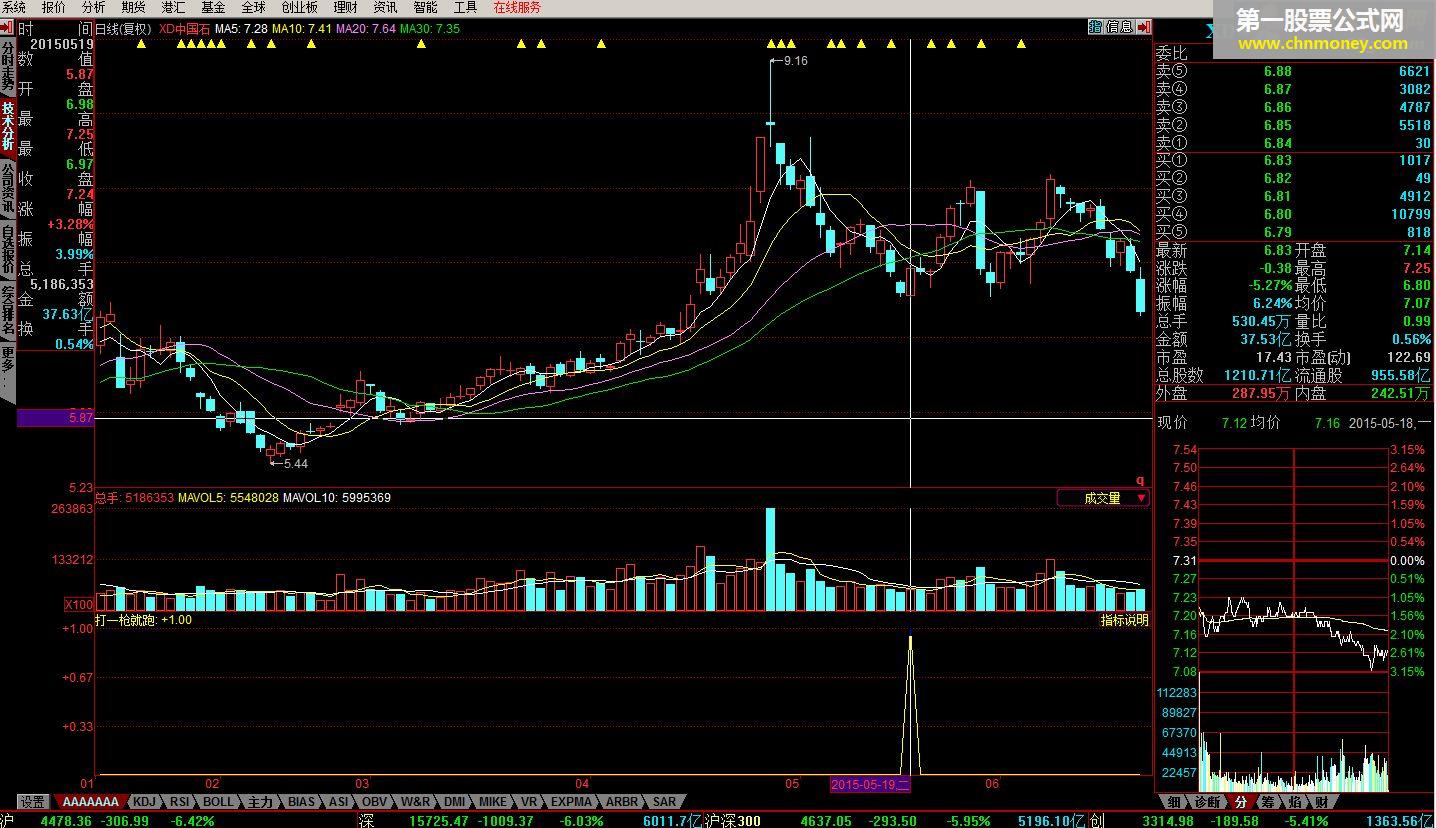Select the VR indicator tab
Viewport: 1436px width, 828px height.
coord(529,802)
